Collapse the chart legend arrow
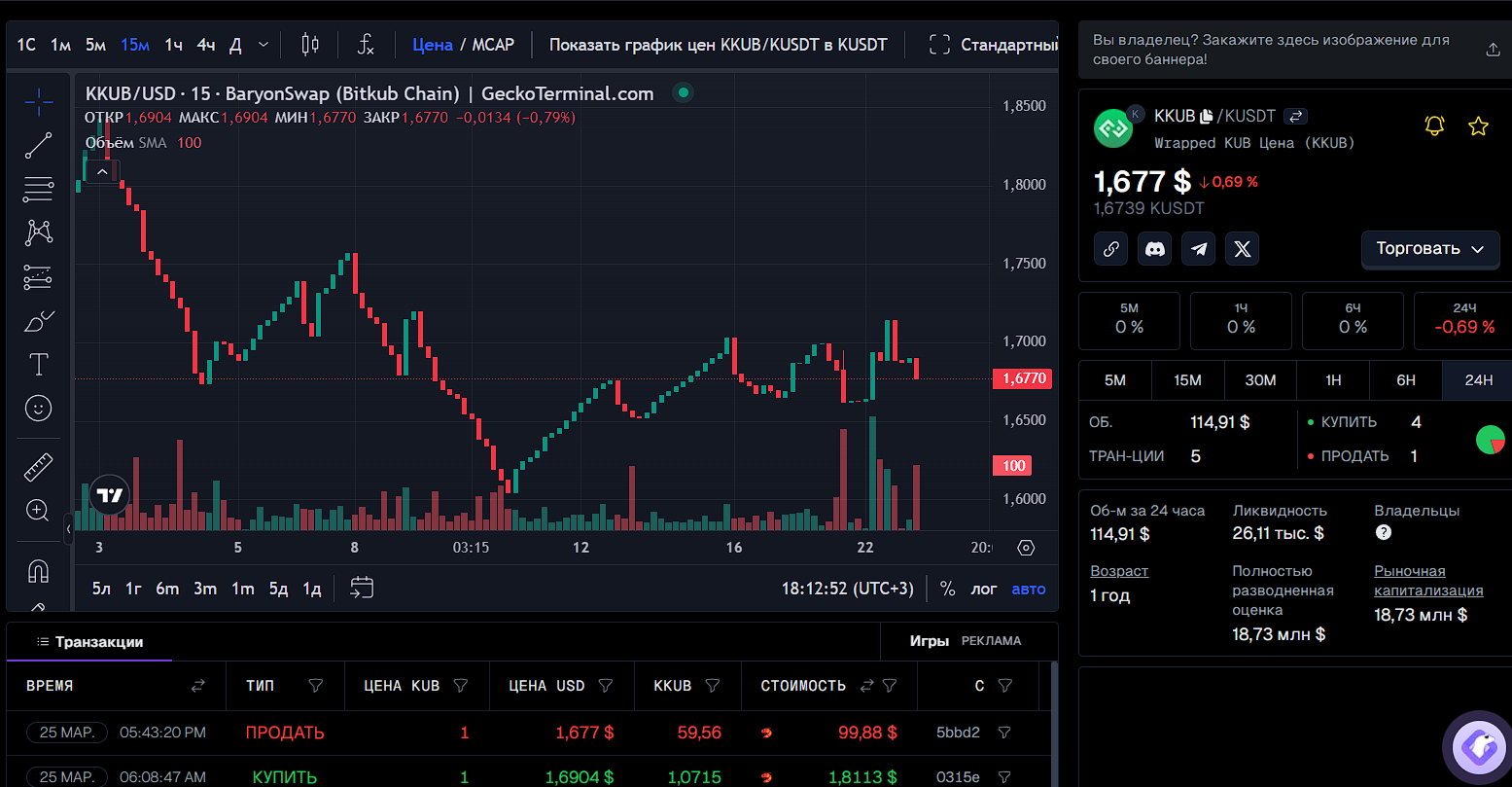 [102, 171]
